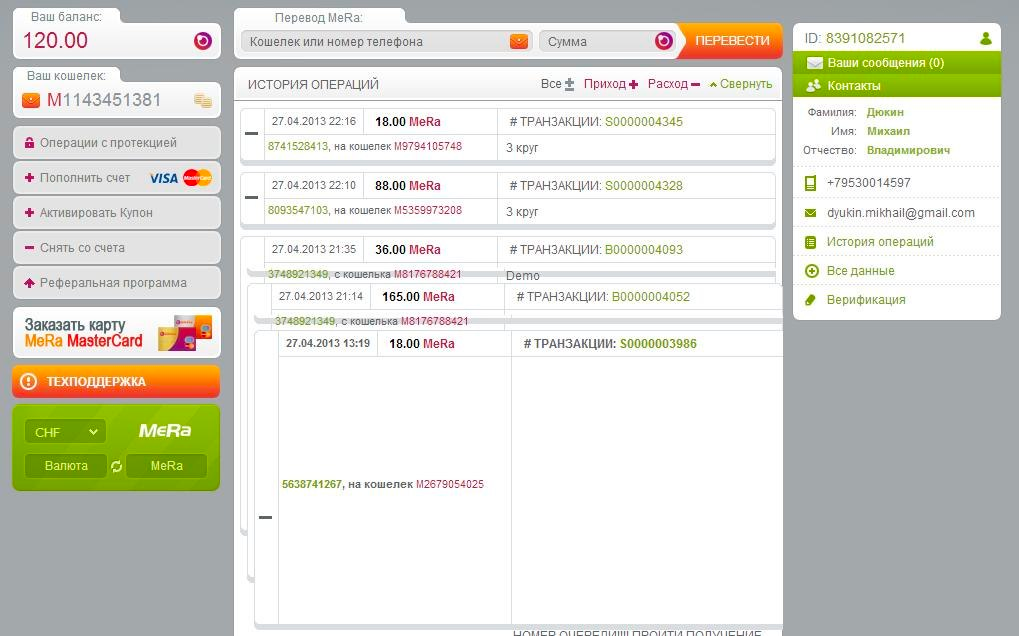This screenshot has height=636, width=1019.
Task: Click Снять со счета button
Action: (x=117, y=248)
